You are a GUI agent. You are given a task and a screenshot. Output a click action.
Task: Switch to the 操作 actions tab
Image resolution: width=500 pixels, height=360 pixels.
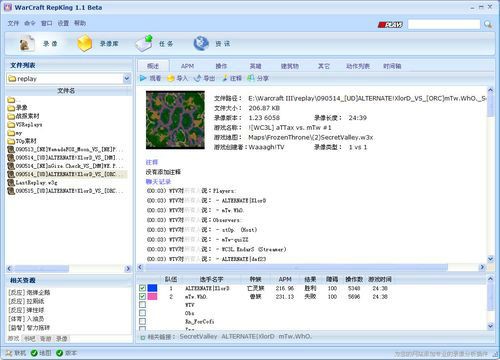[x=221, y=66]
